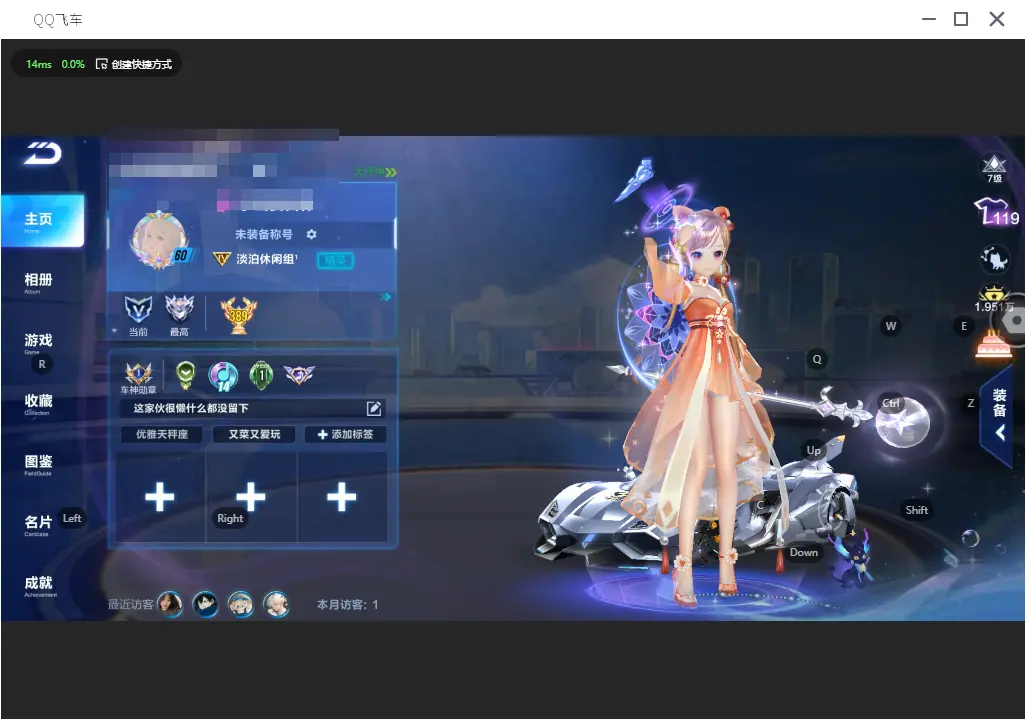Edit the signature with pencil icon
The image size is (1026, 720).
click(374, 408)
